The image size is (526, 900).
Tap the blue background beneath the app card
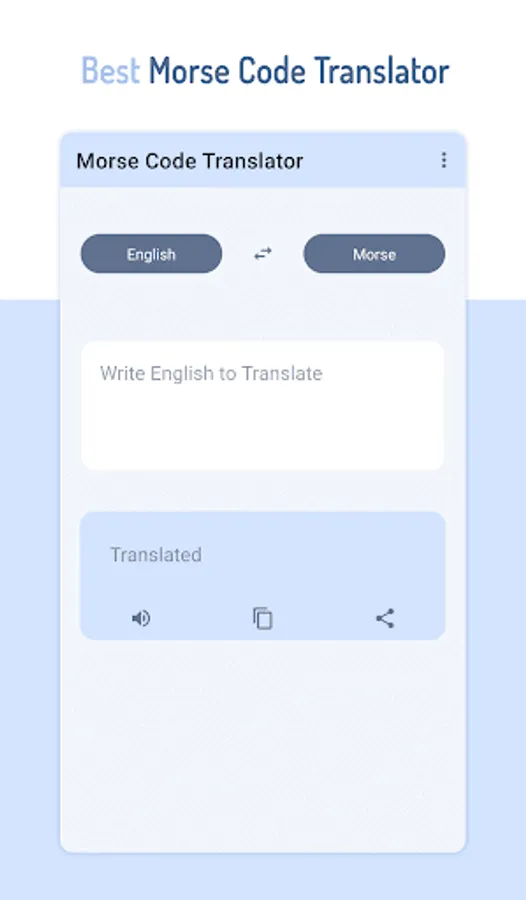[x=262, y=876]
